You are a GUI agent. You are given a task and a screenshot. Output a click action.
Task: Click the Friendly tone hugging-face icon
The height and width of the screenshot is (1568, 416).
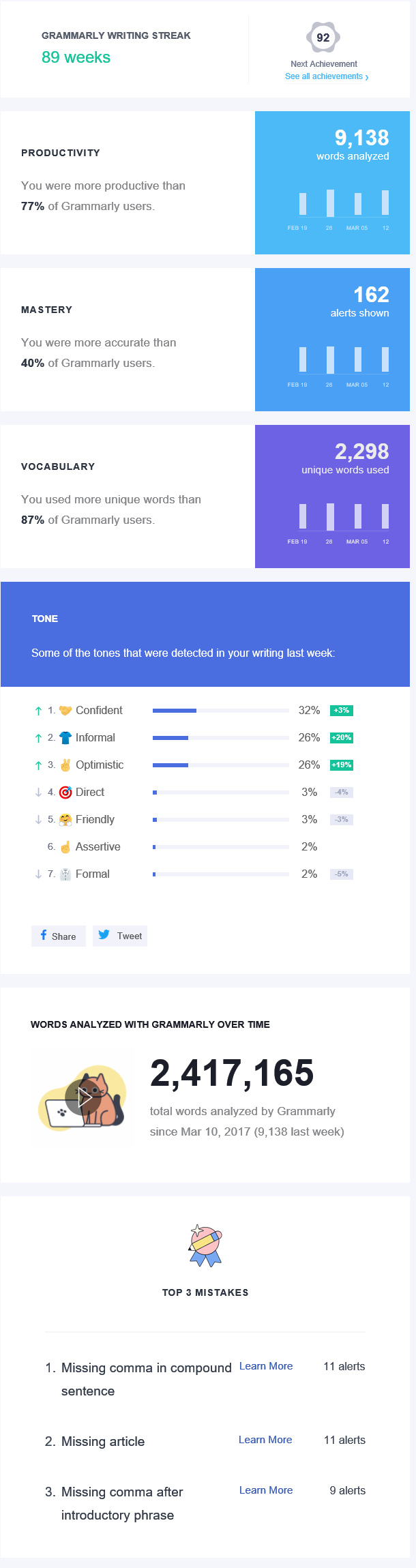click(65, 820)
